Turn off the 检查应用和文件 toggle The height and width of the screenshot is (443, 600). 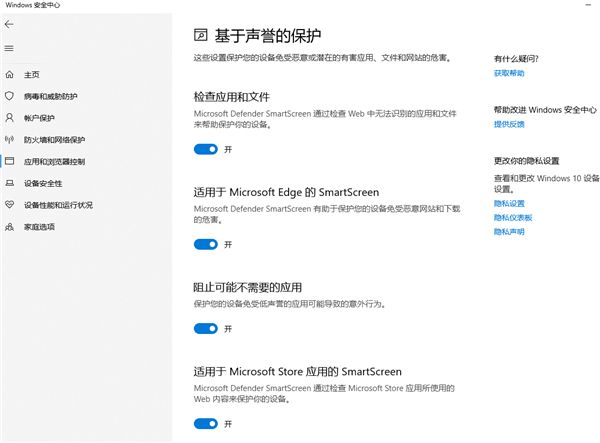coord(205,149)
